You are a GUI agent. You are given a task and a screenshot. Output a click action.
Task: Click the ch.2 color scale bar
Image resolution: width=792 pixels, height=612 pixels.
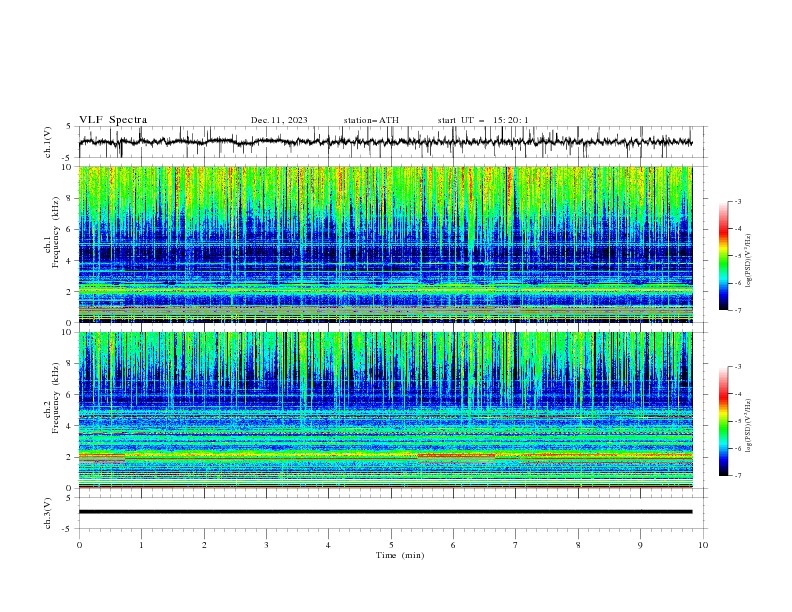[723, 421]
